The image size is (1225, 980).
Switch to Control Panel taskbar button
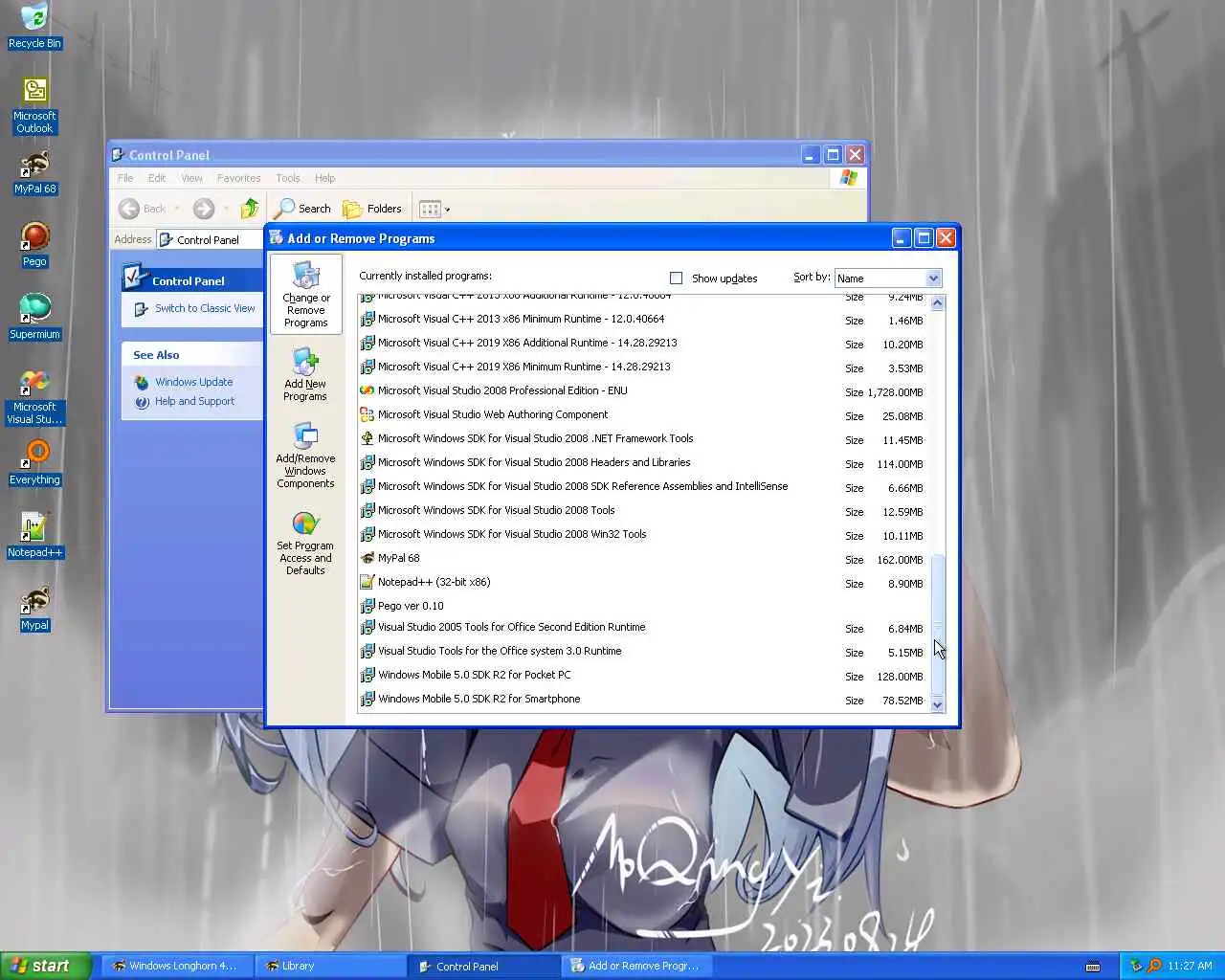coord(484,966)
